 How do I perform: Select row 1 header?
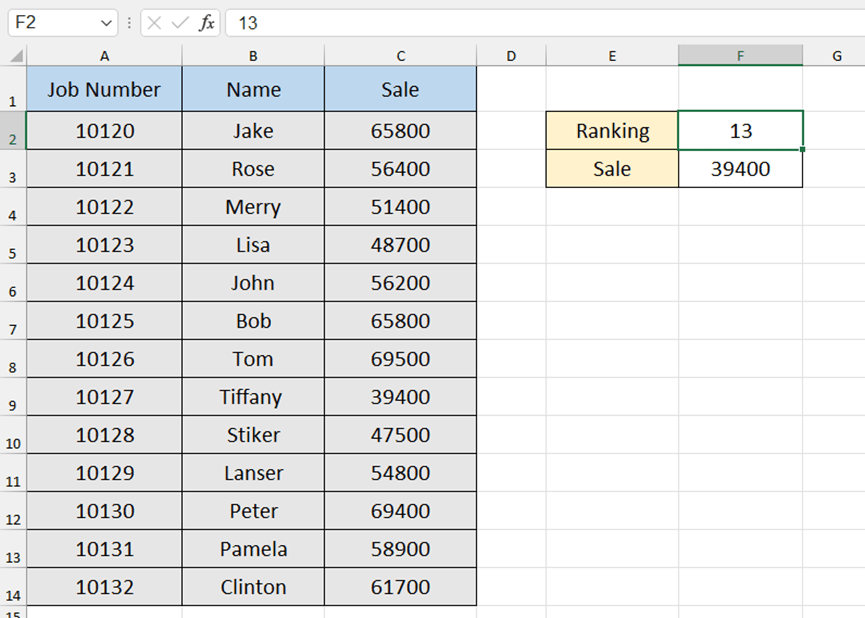[x=13, y=89]
